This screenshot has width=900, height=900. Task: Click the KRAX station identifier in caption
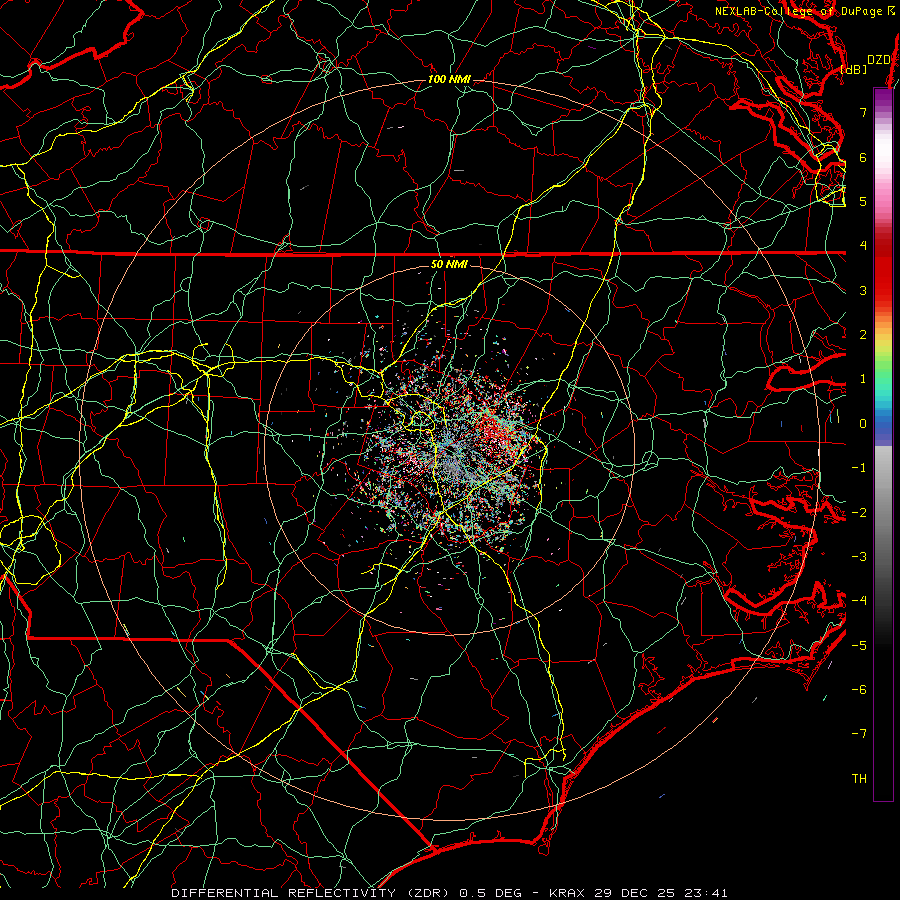pyautogui.click(x=569, y=893)
